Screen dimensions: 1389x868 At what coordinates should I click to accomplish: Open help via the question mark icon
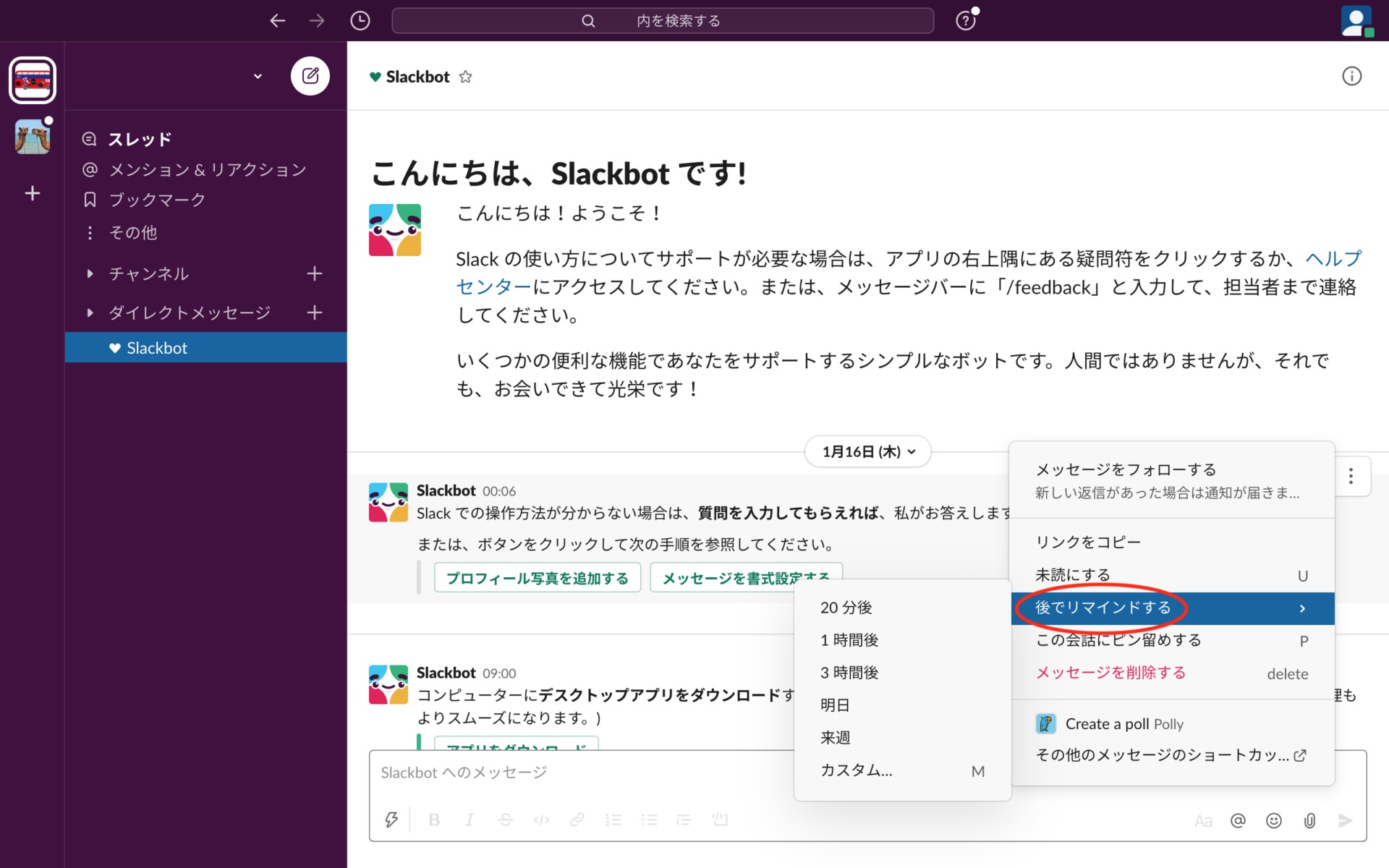tap(966, 21)
